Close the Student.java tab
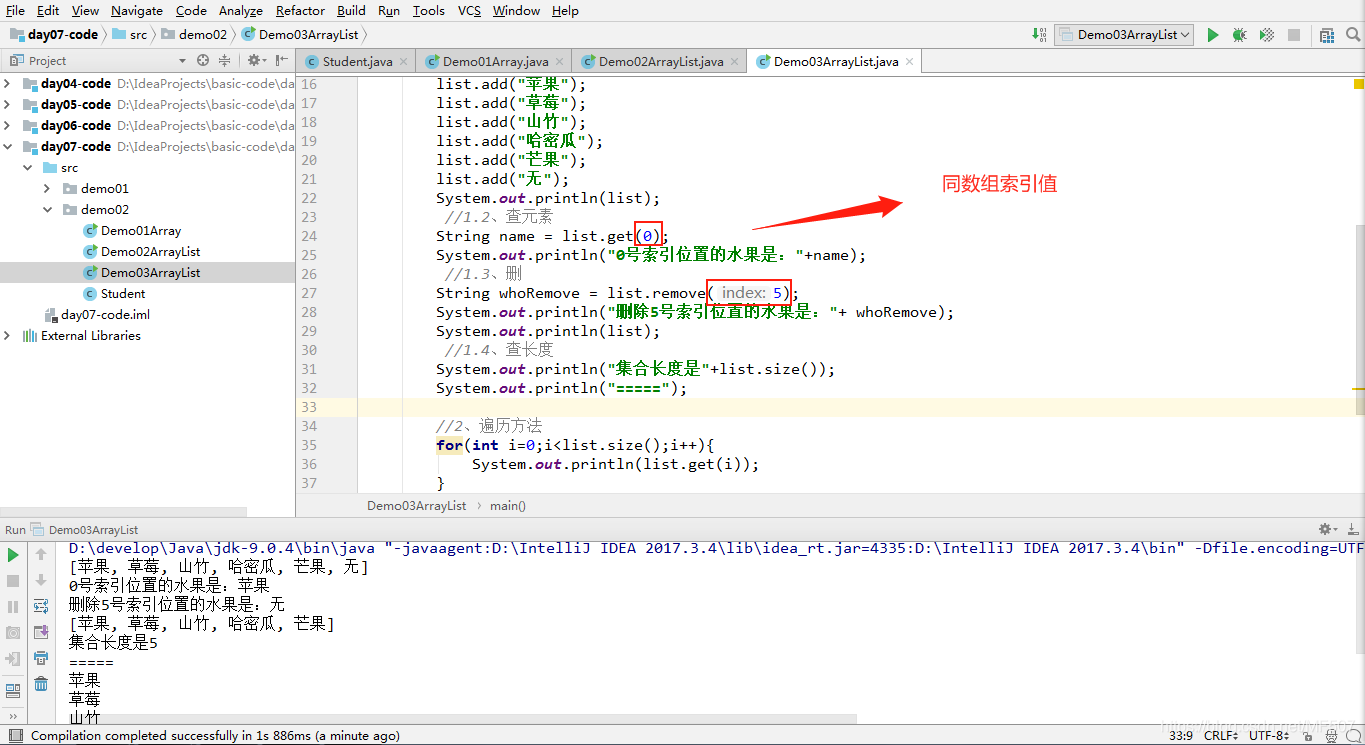 coord(404,62)
